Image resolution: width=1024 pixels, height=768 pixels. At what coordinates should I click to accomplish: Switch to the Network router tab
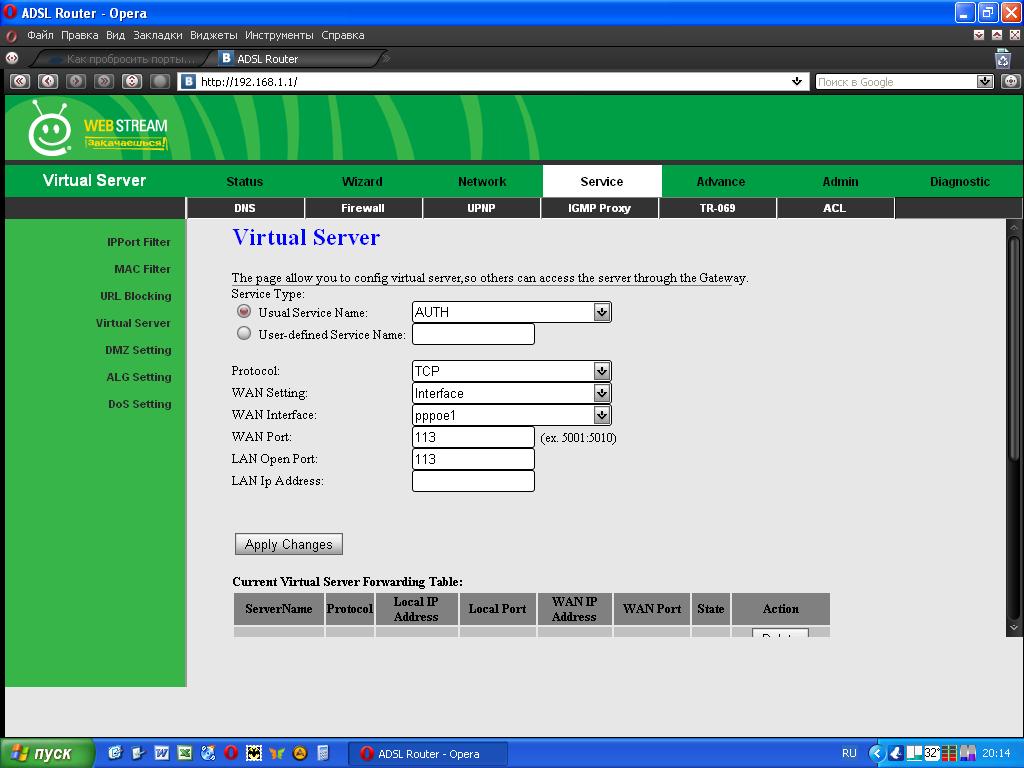(x=482, y=182)
